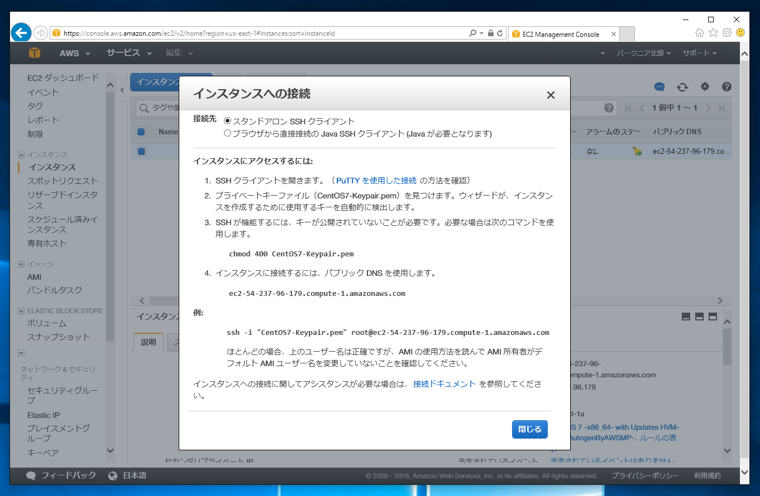Screen dimensions: 760x496
Task: Open スポットリクエスト in sidebar
Action: pyautogui.click(x=63, y=181)
